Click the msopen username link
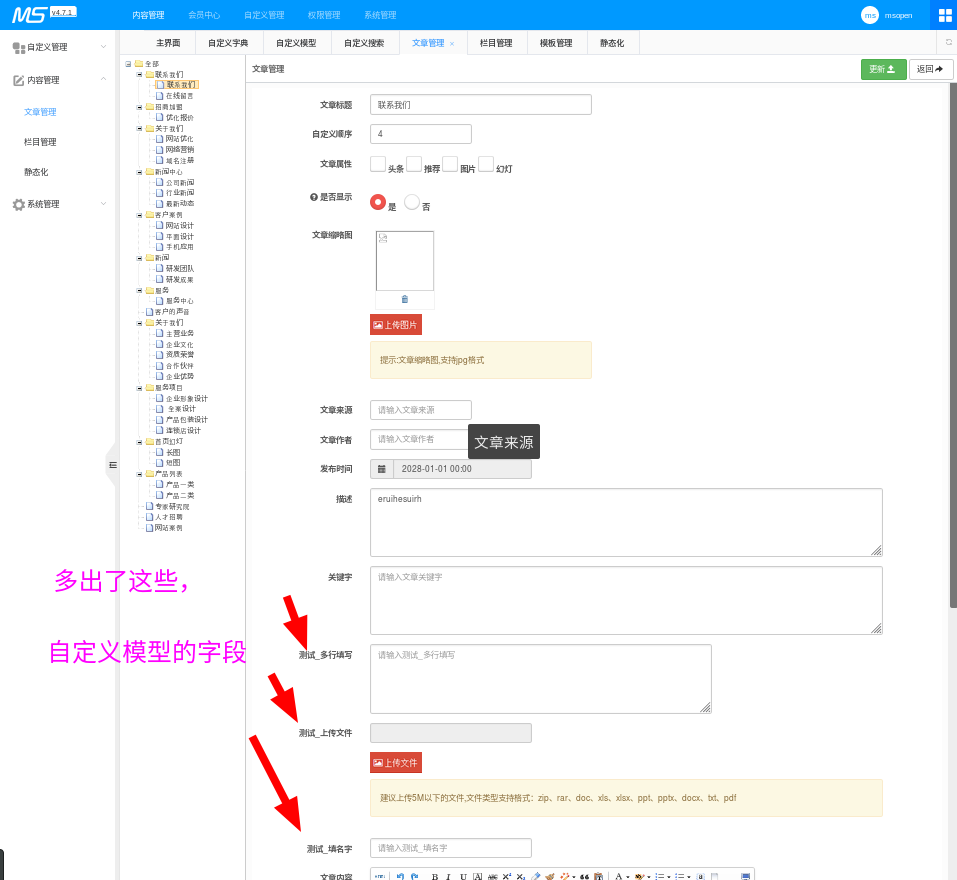This screenshot has width=957, height=880. click(x=898, y=15)
